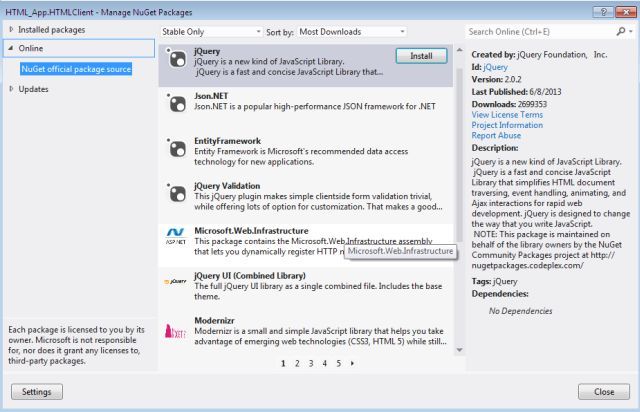Go to results page 4

pyautogui.click(x=325, y=363)
